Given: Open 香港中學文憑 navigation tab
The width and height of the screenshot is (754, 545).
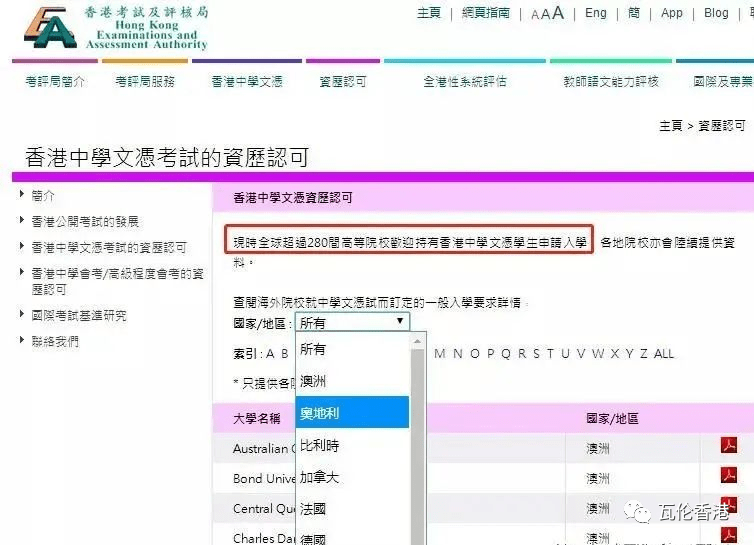Looking at the screenshot, I should coord(246,82).
